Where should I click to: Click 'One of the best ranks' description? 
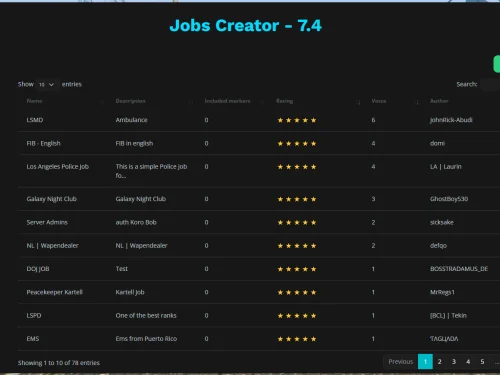[x=146, y=315]
